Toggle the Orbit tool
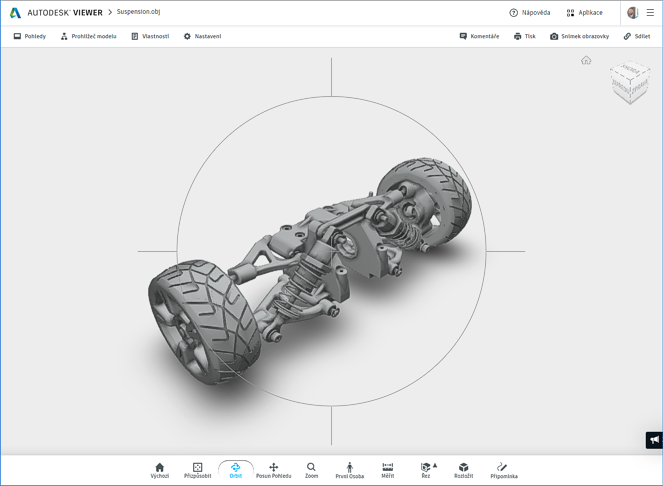The width and height of the screenshot is (663, 486). click(x=236, y=470)
